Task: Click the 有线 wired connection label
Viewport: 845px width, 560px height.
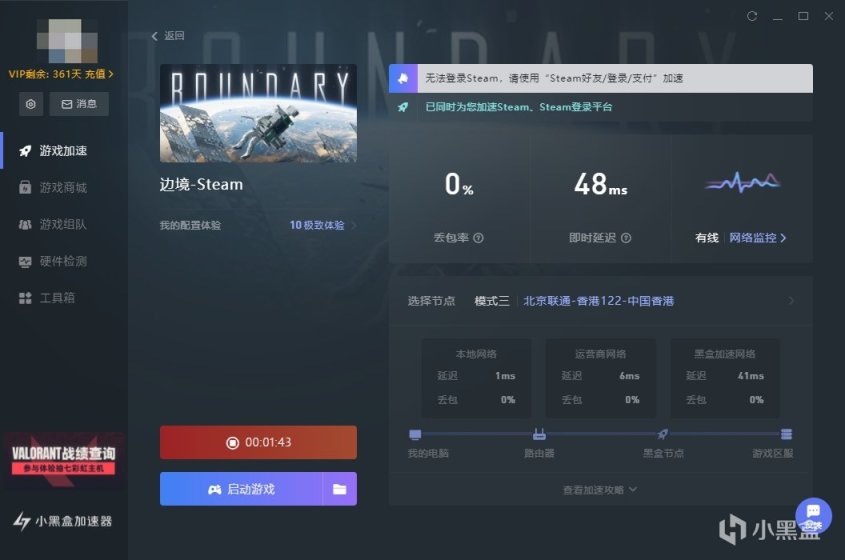Action: point(707,238)
